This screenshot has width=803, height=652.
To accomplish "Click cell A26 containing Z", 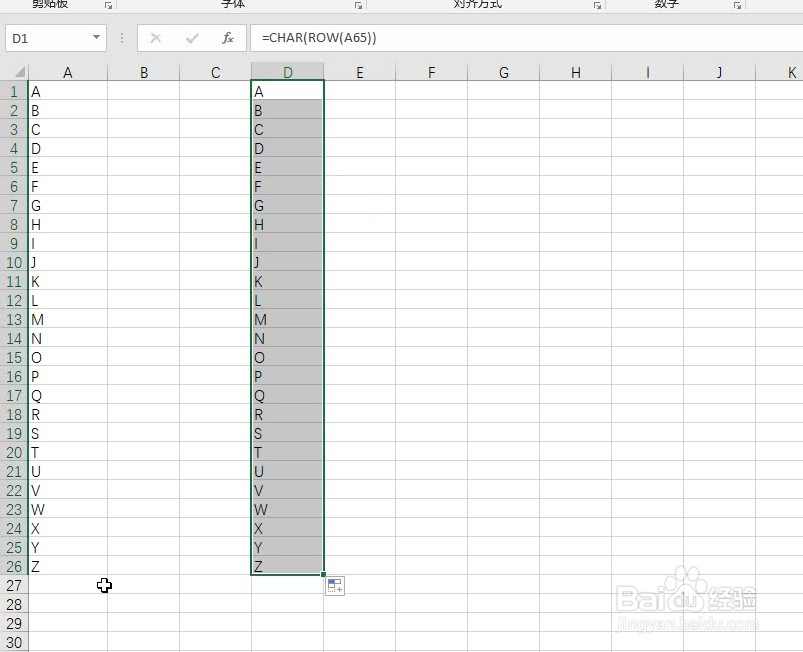I will click(x=68, y=566).
